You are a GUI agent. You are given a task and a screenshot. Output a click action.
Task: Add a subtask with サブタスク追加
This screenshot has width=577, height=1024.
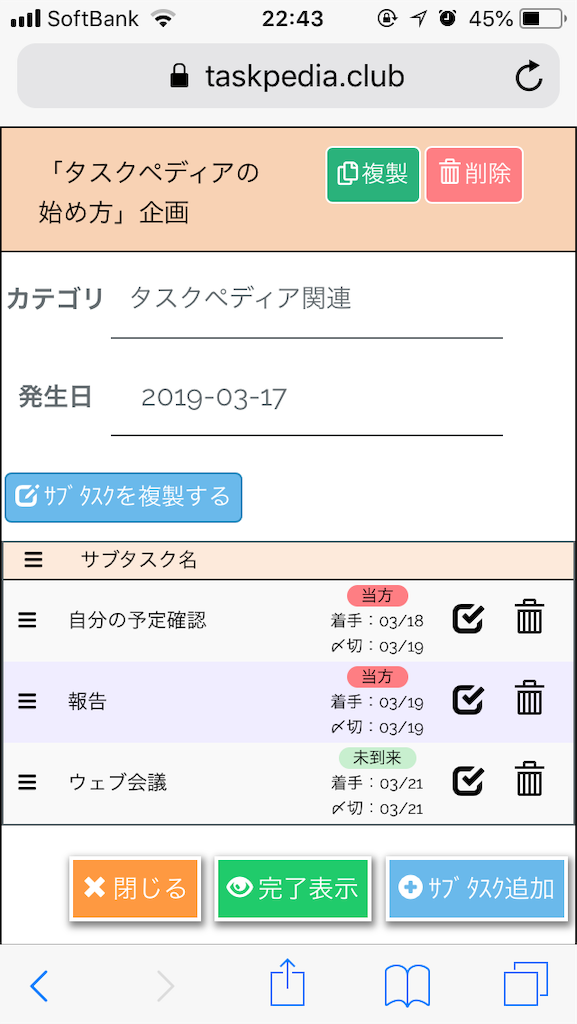tap(477, 888)
